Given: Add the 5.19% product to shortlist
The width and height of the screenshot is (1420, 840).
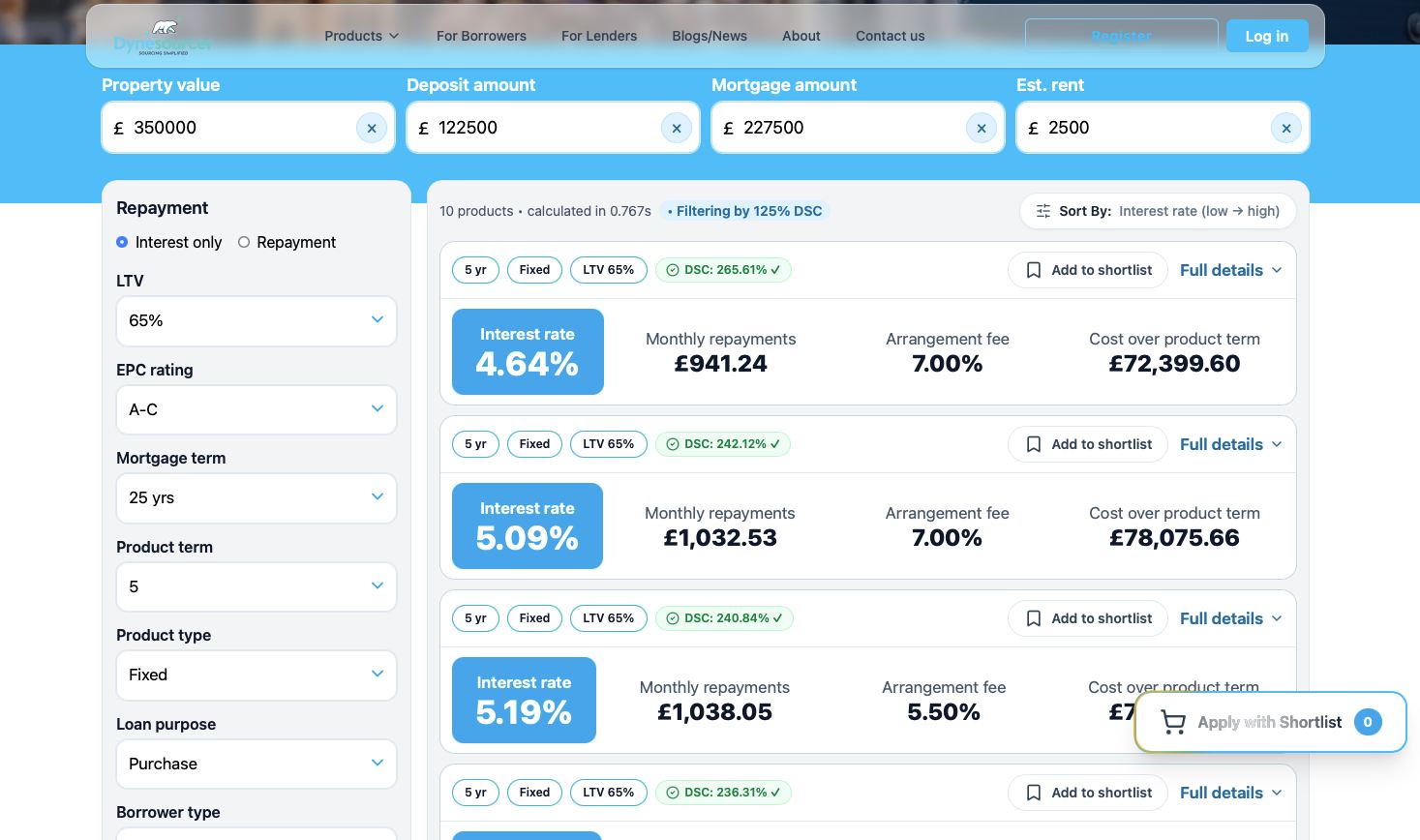Looking at the screenshot, I should (1088, 618).
